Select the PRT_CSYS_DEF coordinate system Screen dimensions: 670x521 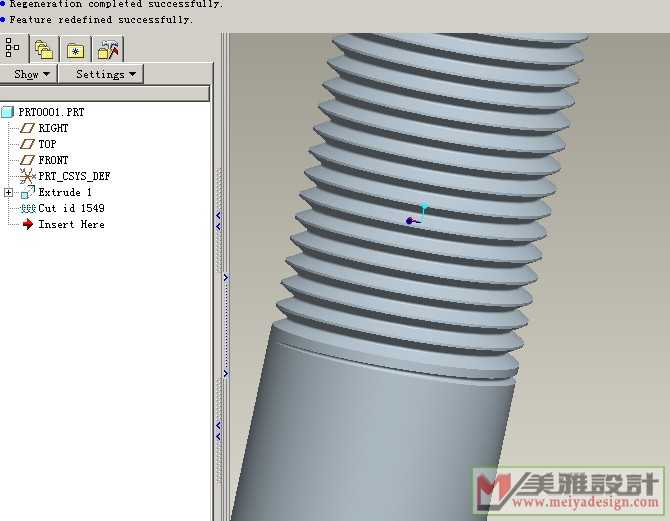click(x=74, y=176)
